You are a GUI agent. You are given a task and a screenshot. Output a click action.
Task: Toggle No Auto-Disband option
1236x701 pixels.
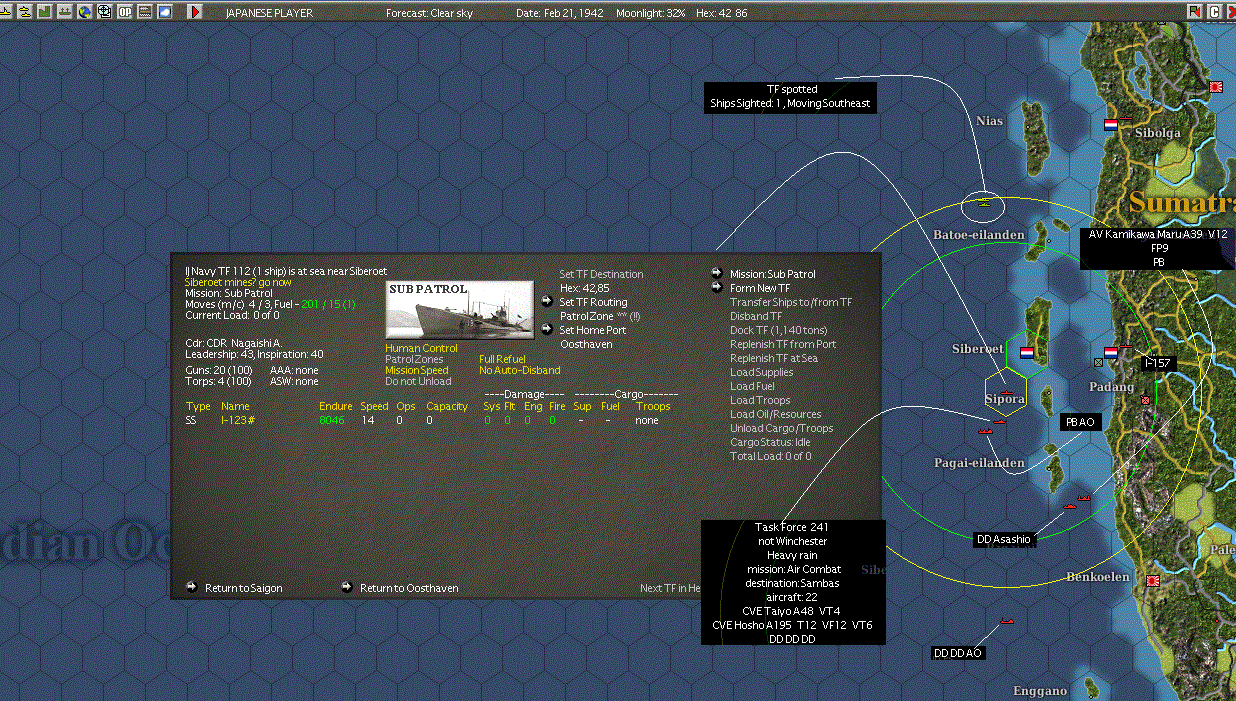(x=520, y=371)
